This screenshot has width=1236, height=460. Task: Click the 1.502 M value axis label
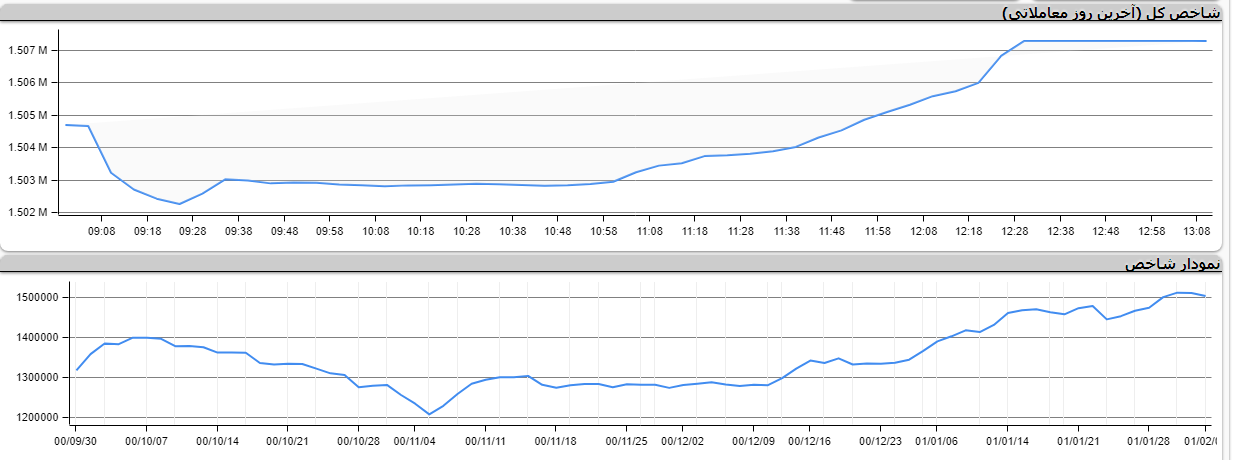27,212
